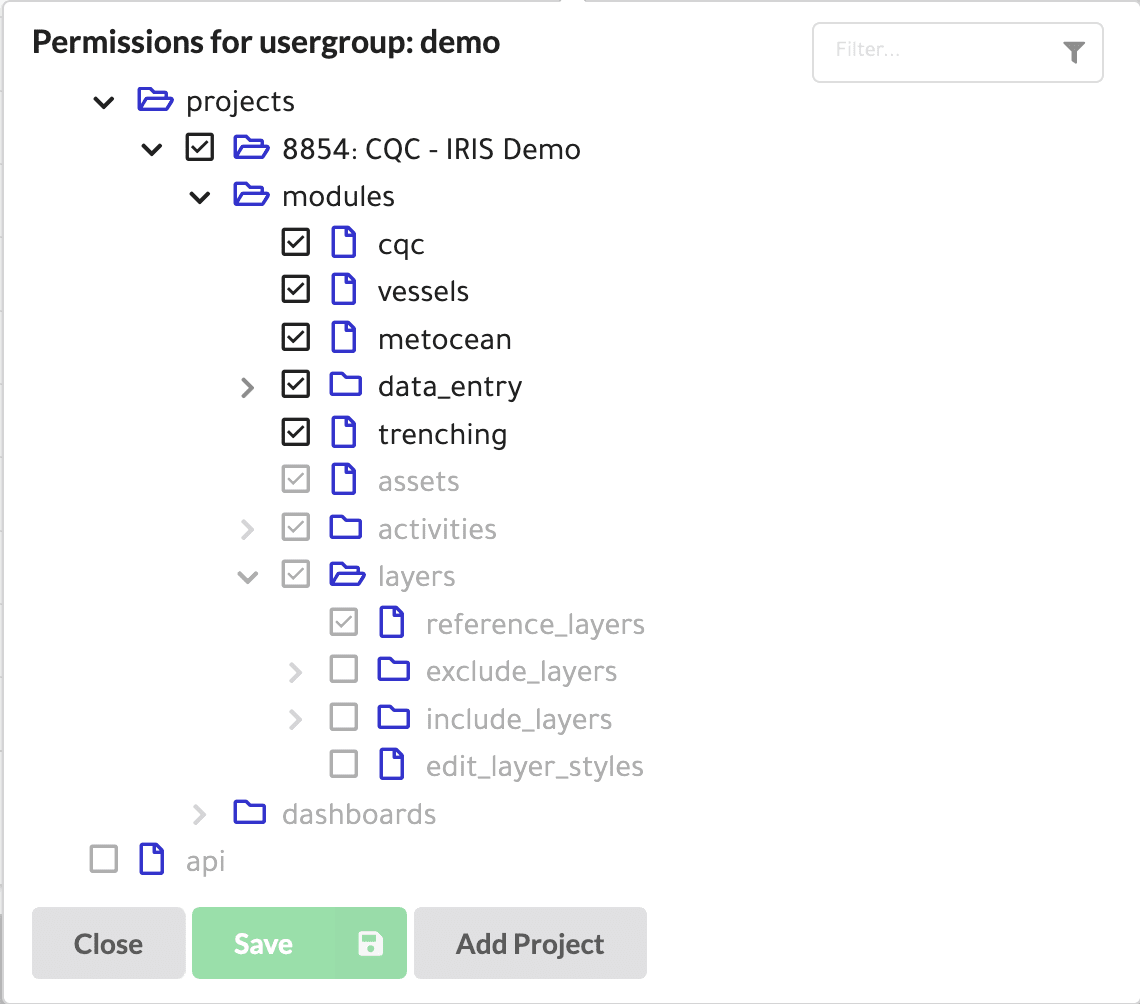1140x1004 pixels.
Task: Click the file icon next to edit_layer_styles
Action: coord(392,764)
